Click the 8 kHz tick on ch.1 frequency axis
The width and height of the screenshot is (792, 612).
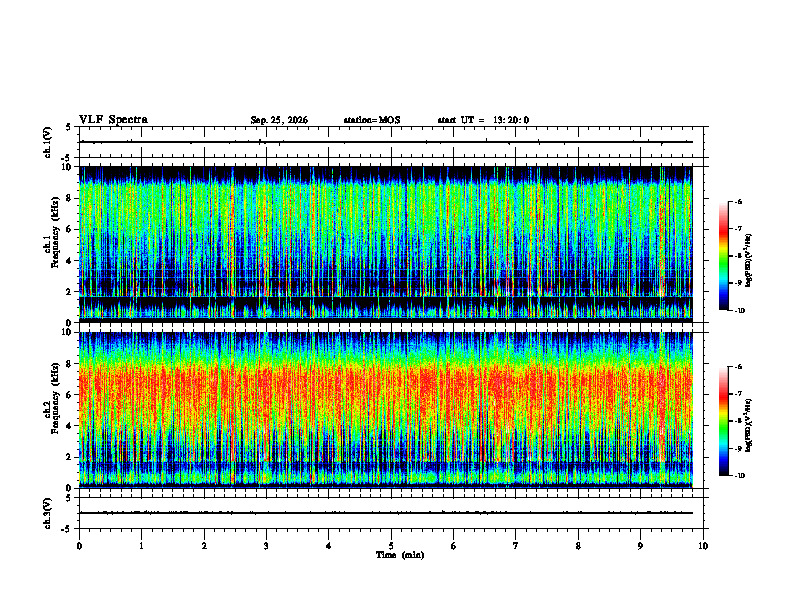coord(70,198)
